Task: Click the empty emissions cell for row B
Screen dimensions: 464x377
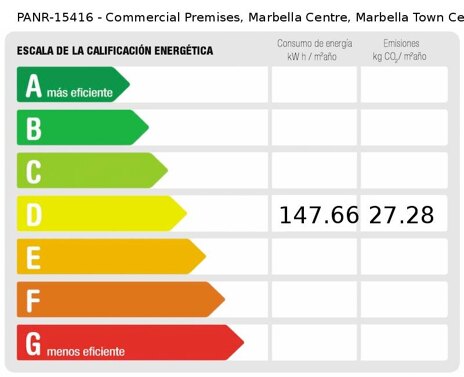Action: coord(404,127)
